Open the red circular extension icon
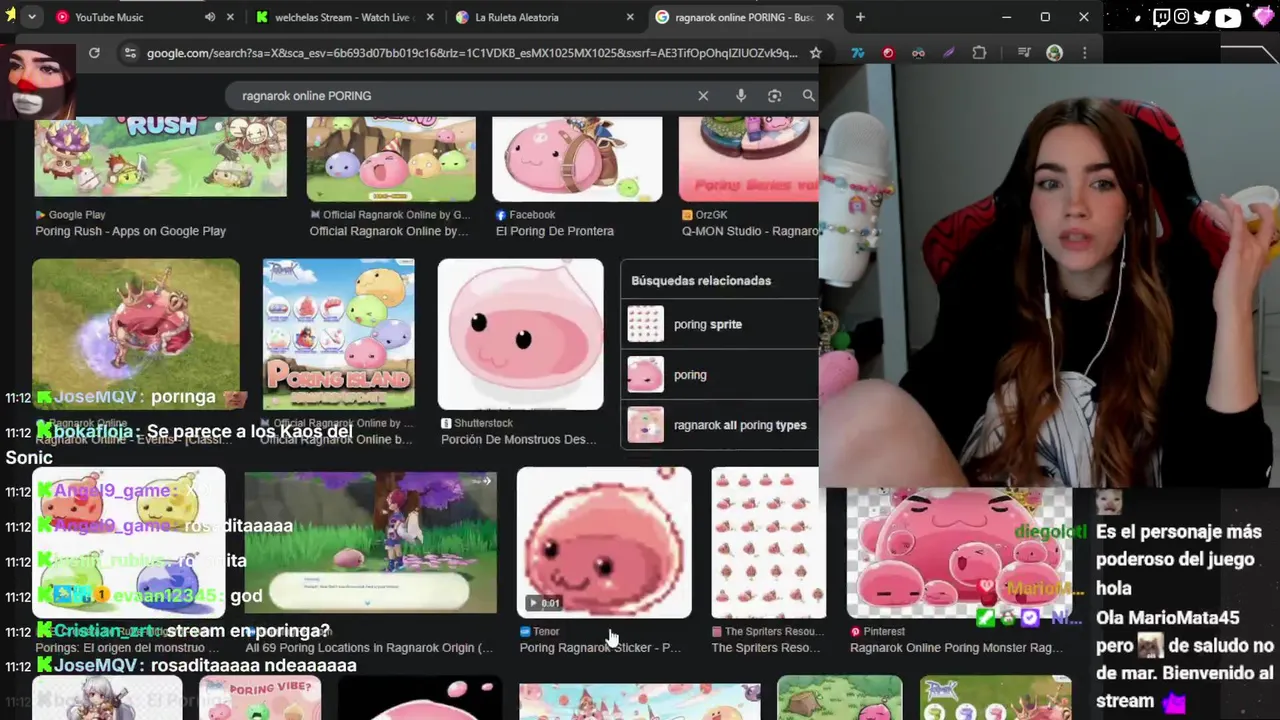 click(888, 53)
